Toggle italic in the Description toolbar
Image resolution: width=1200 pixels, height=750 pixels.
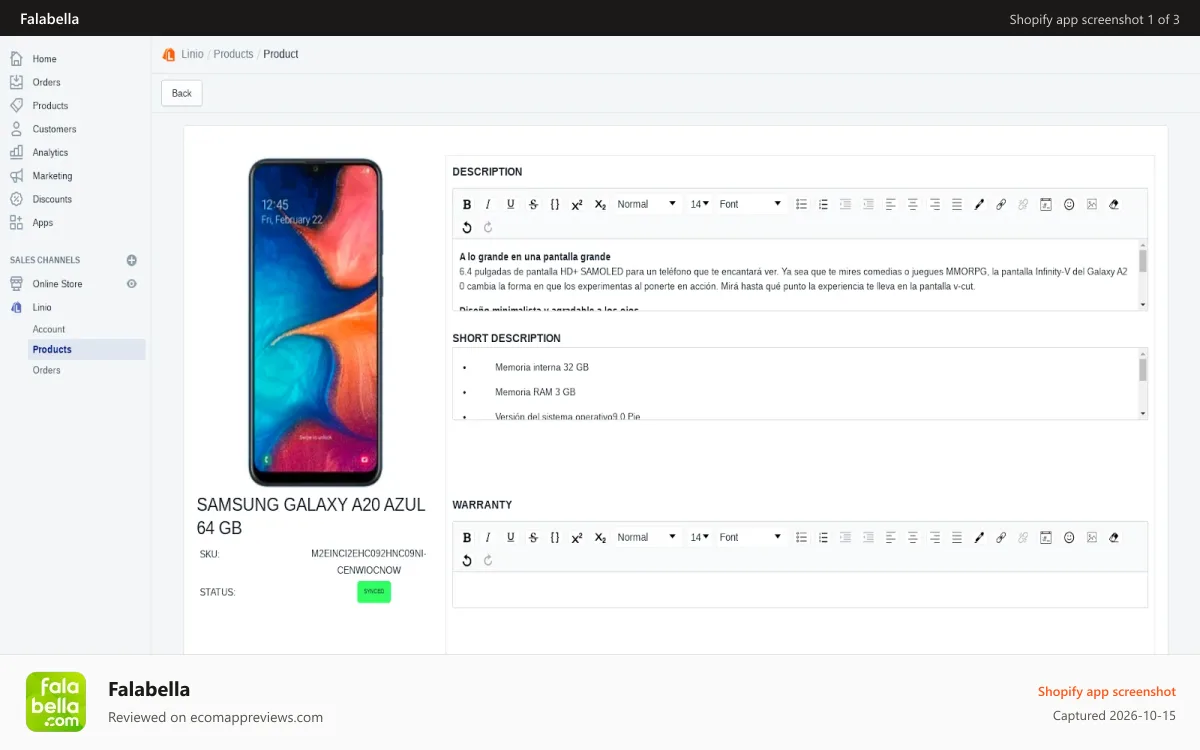pos(489,204)
